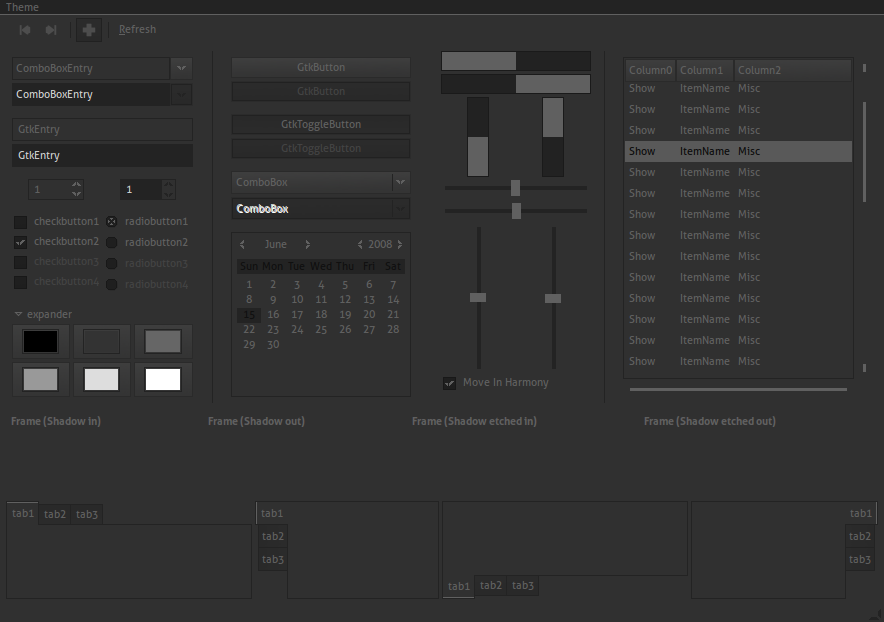Viewport: 884px width, 622px height.
Task: Switch to tab2 in right-tab notebook
Action: pyautogui.click(x=860, y=536)
